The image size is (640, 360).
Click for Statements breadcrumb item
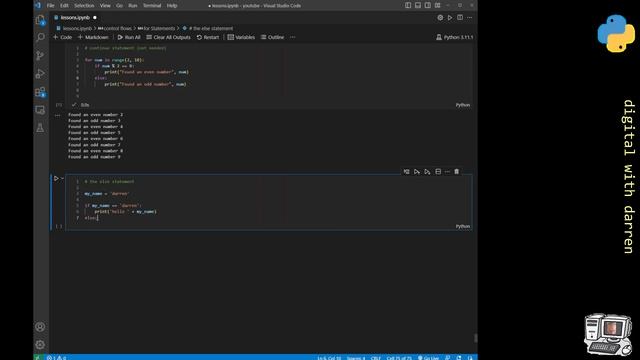coord(156,28)
